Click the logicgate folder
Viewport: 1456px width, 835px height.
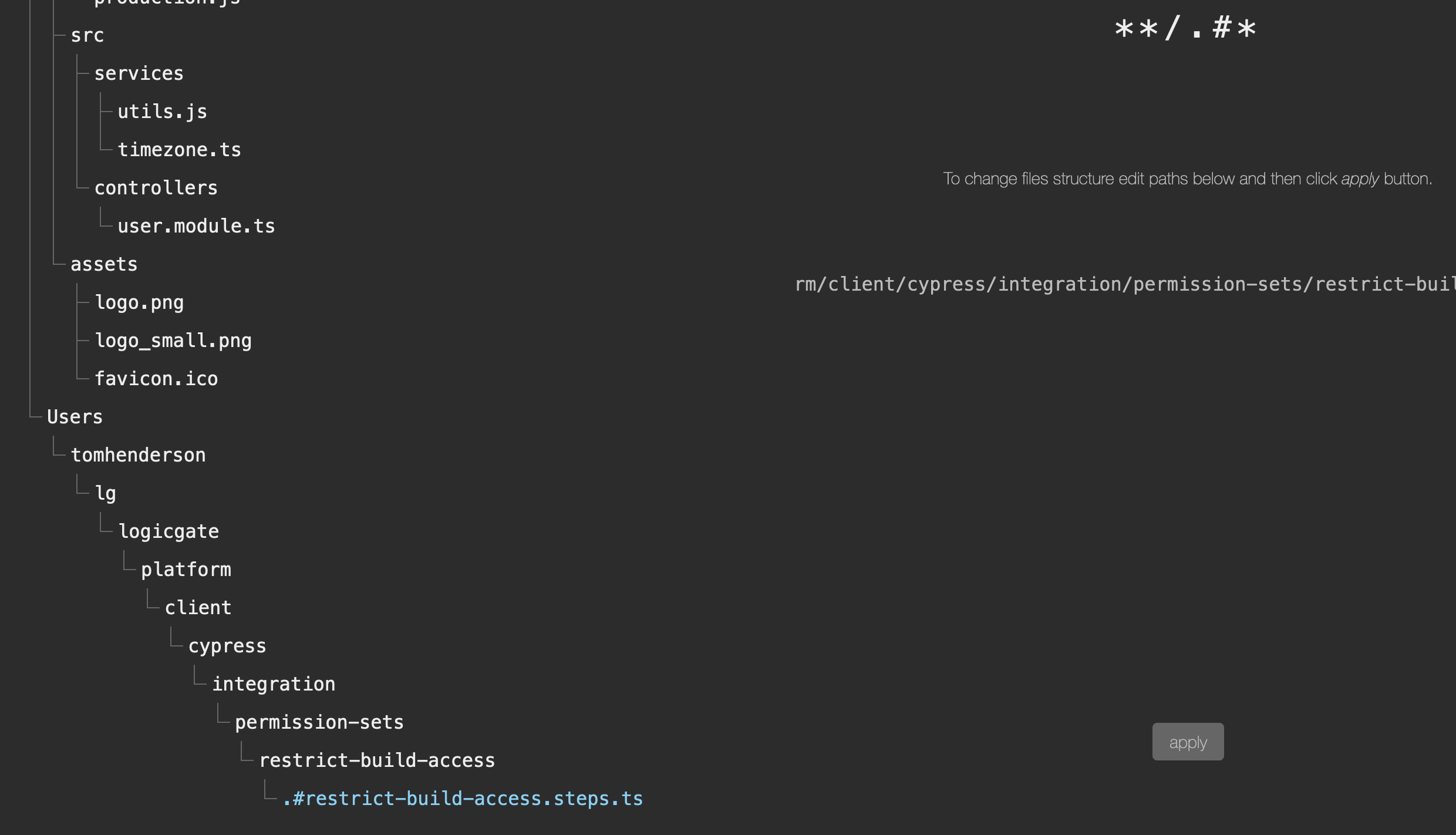[x=169, y=530]
